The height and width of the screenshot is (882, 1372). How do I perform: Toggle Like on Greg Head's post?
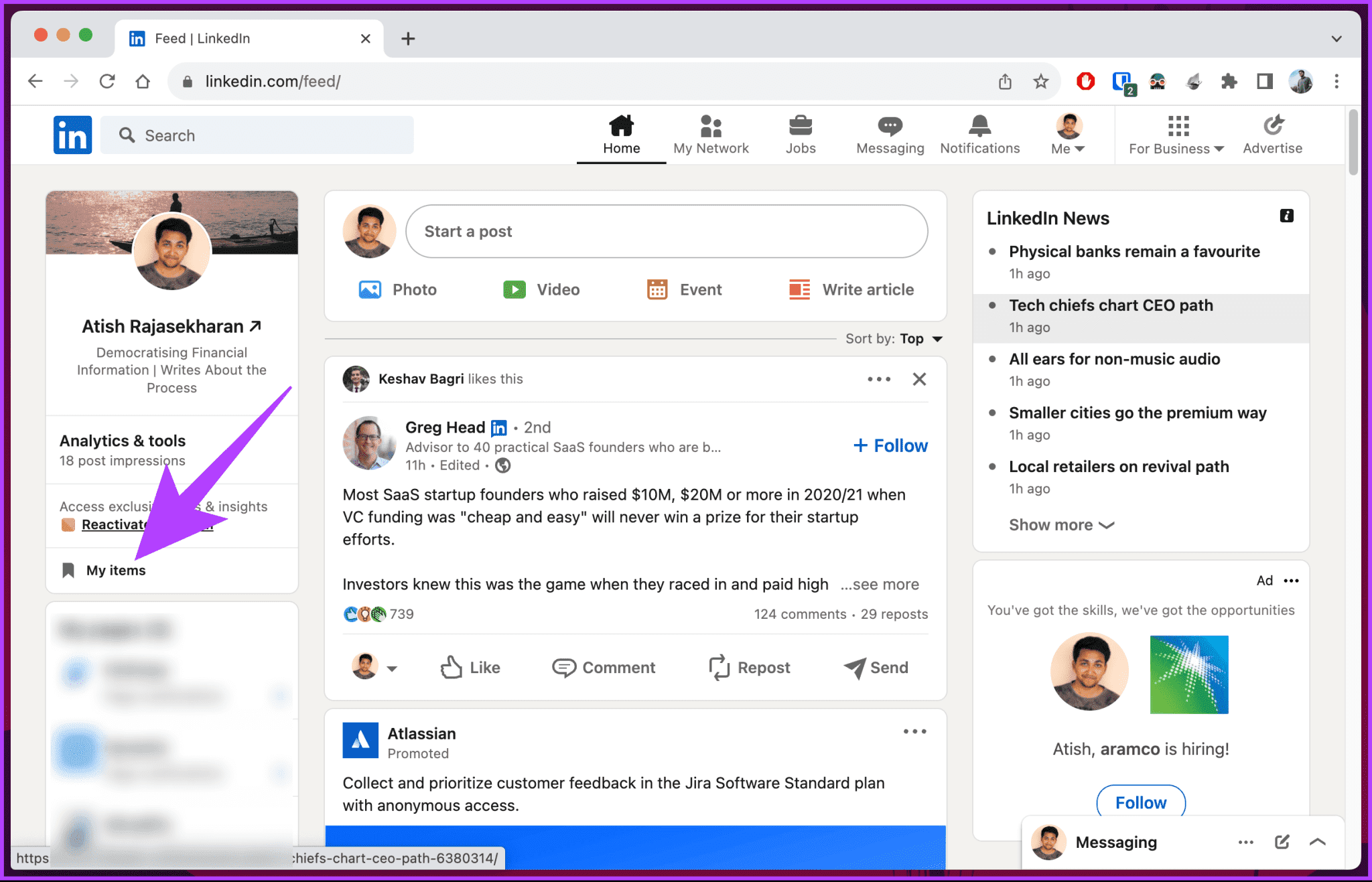tap(470, 667)
